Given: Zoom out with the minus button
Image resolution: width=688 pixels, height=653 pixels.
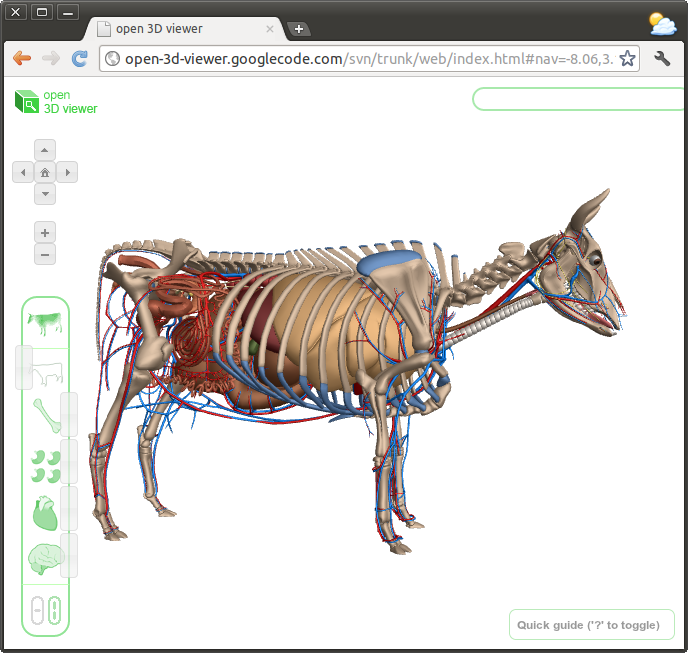Looking at the screenshot, I should pos(45,254).
